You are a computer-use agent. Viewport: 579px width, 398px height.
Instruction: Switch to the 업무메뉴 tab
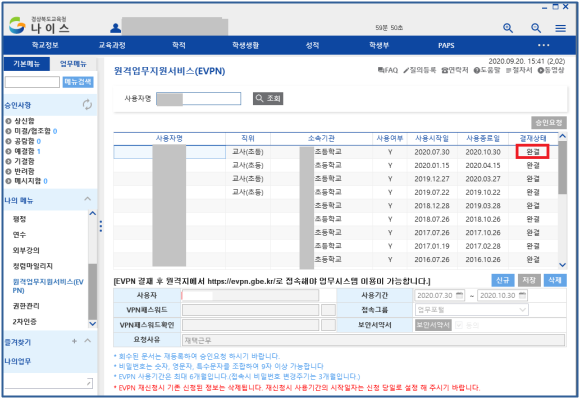[73, 64]
